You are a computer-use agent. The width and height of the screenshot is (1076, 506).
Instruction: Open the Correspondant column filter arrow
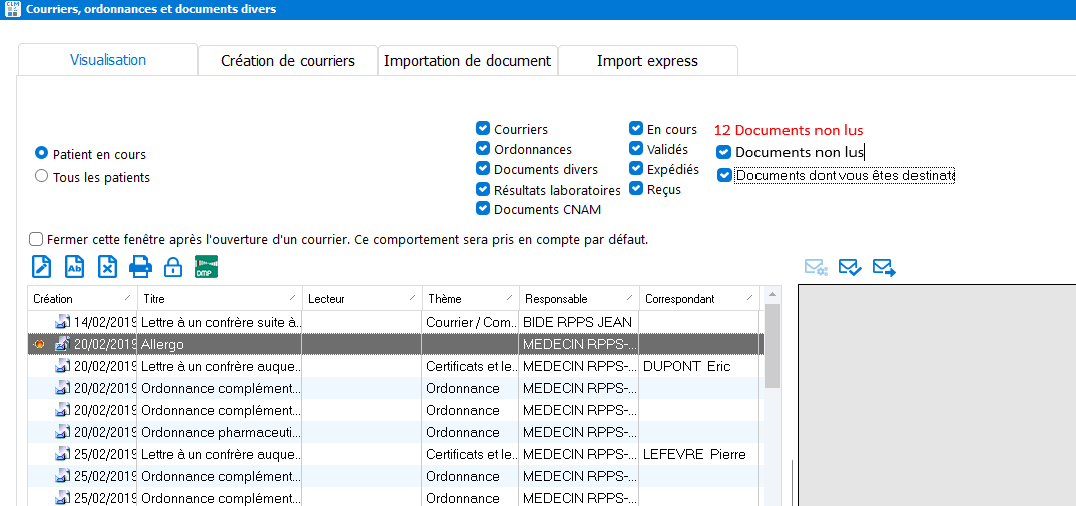(x=749, y=299)
